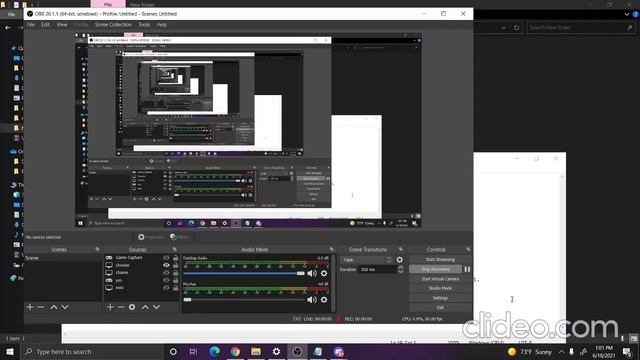Click the Exit button in Controls
640x360 pixels.
coord(440,307)
